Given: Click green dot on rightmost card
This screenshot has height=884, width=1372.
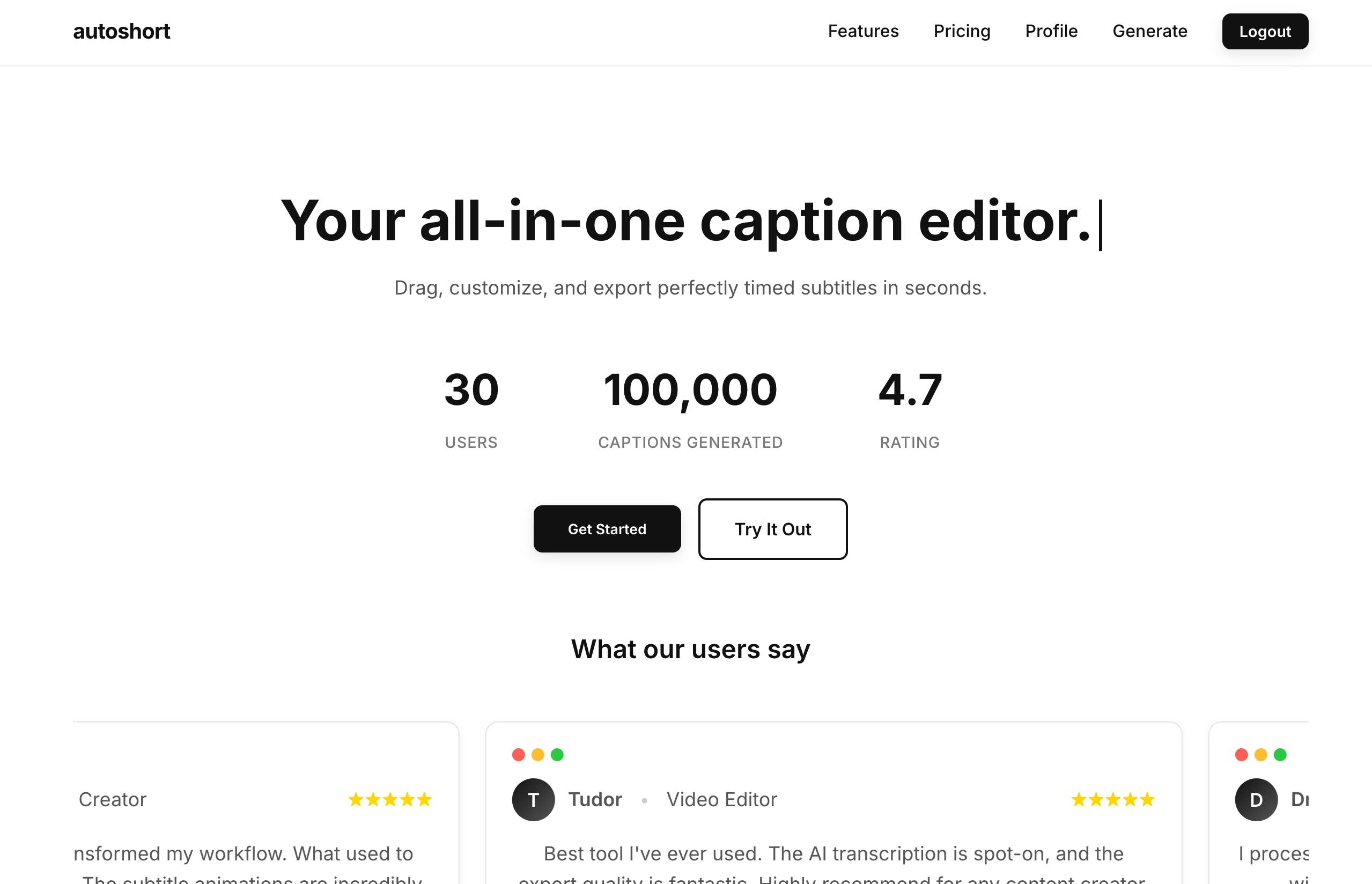Looking at the screenshot, I should (1280, 754).
